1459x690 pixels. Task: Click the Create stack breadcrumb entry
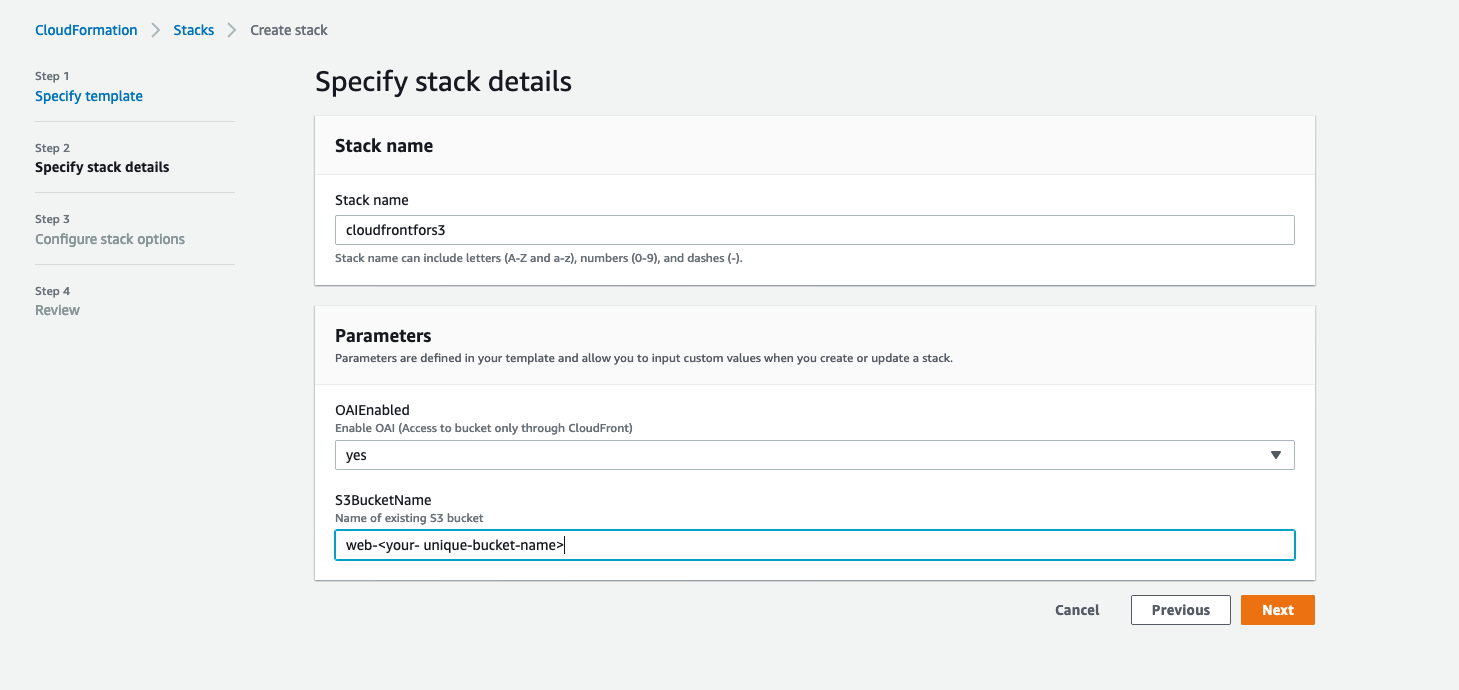tap(288, 30)
